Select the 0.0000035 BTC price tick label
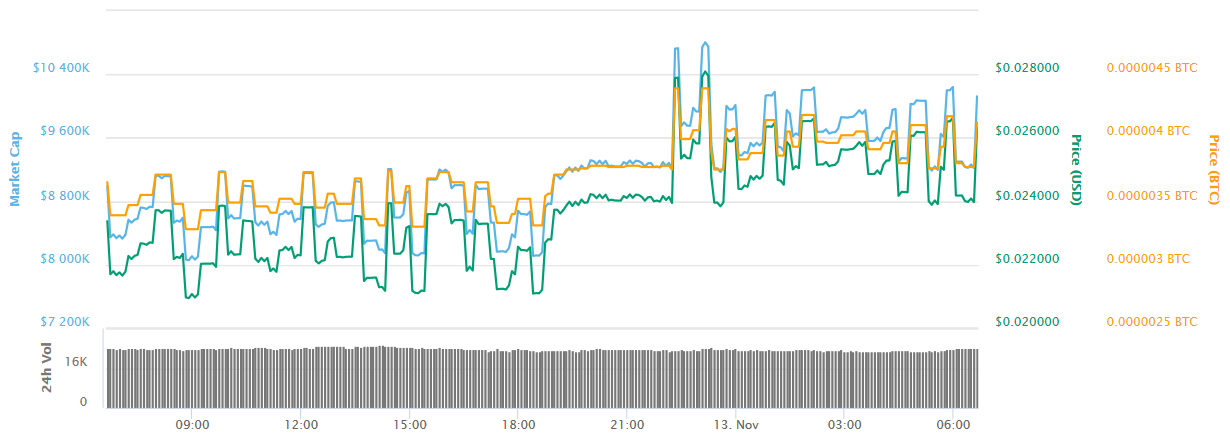Screen dimensions: 1230x444 tap(1151, 196)
